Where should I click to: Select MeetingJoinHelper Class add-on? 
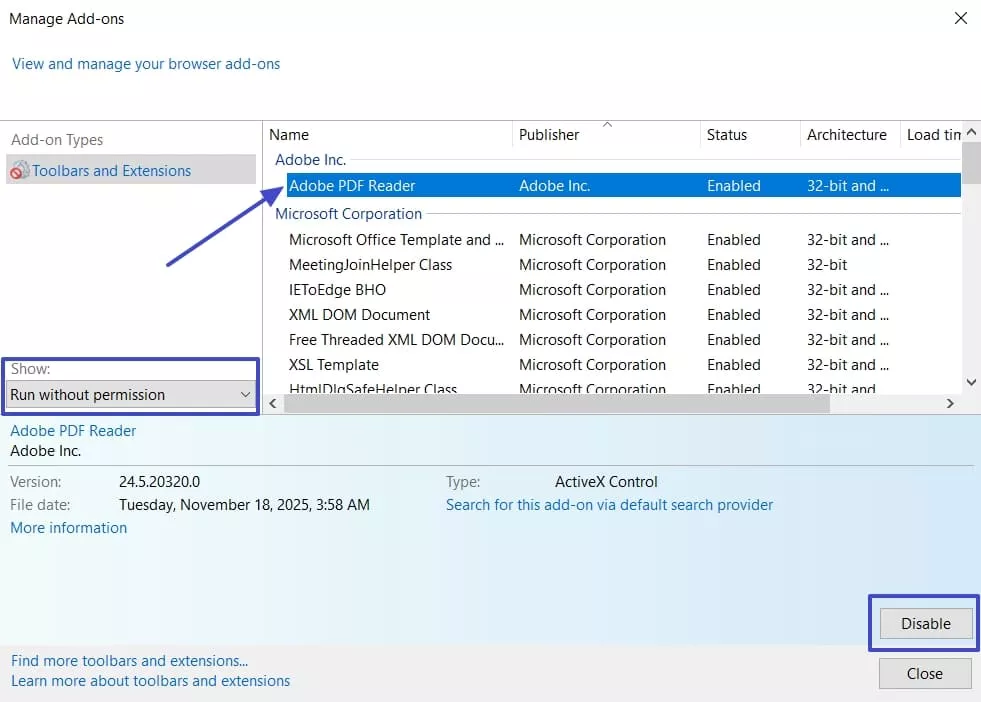(370, 265)
